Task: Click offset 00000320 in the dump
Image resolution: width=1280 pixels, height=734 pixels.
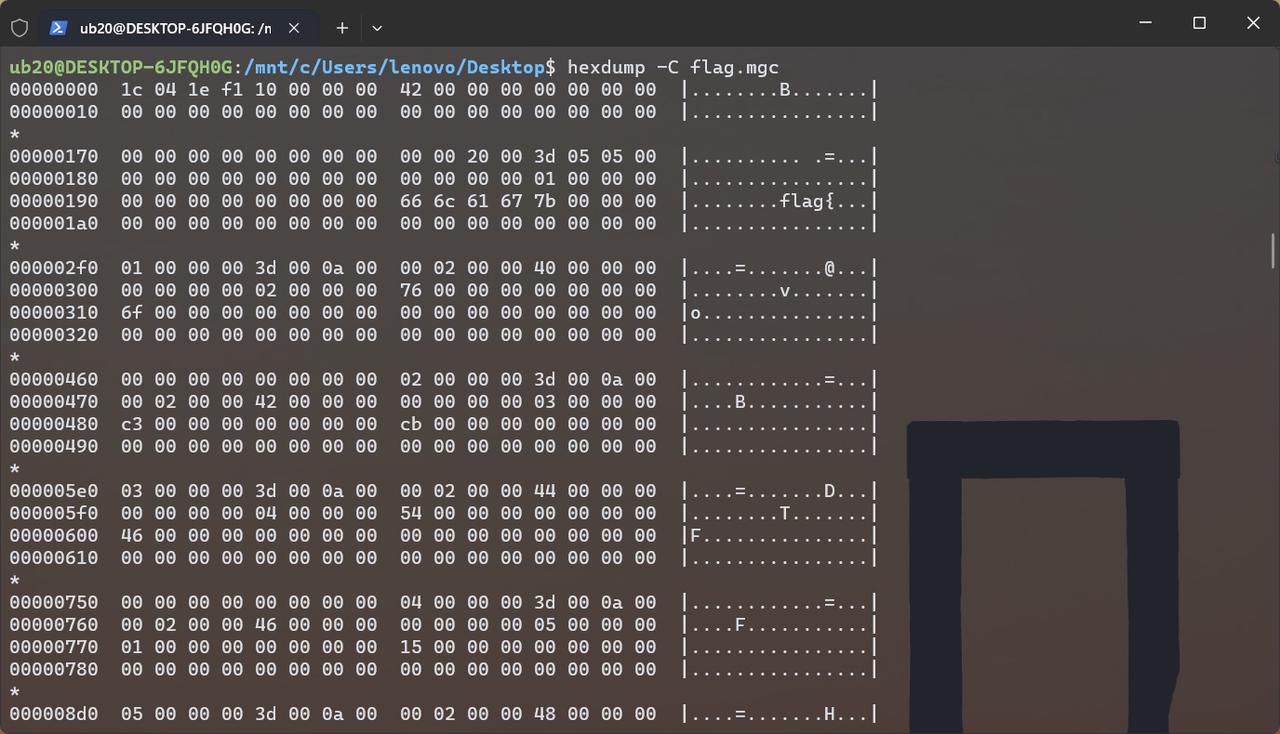Action: [54, 334]
